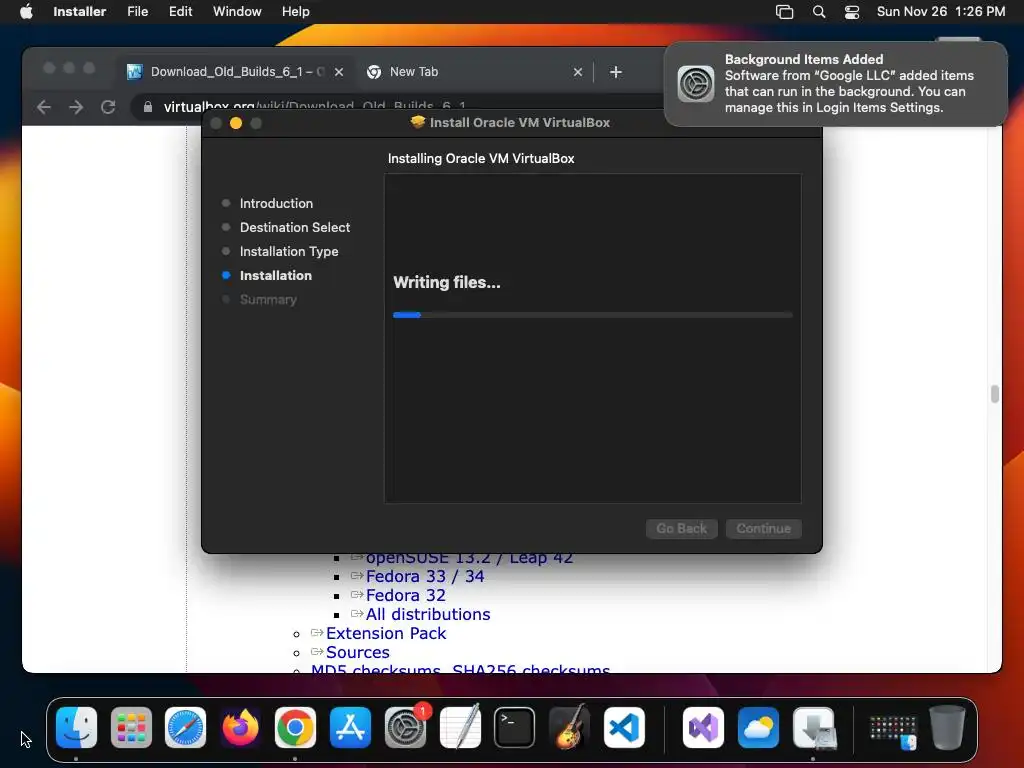Screen dimensions: 1024x768
Task: Open System Settings from the Dock
Action: coord(405,728)
